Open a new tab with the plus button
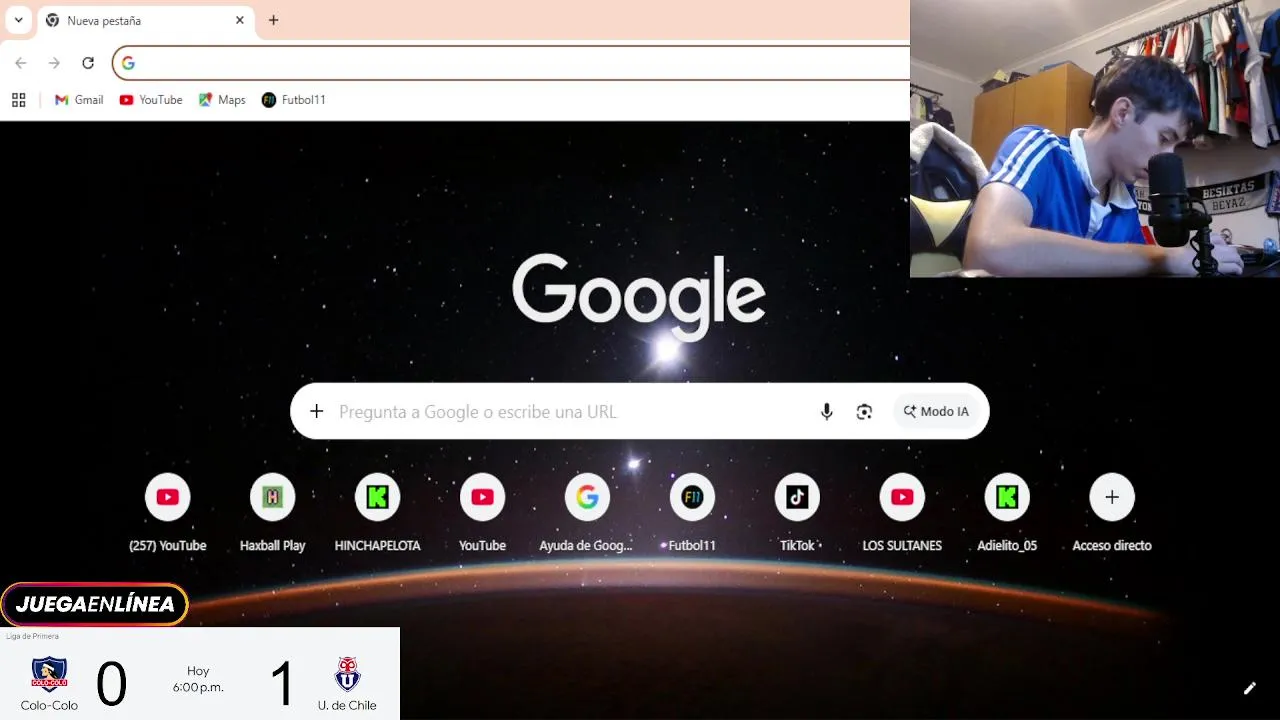Screen dimensions: 1280x720 coord(273,20)
